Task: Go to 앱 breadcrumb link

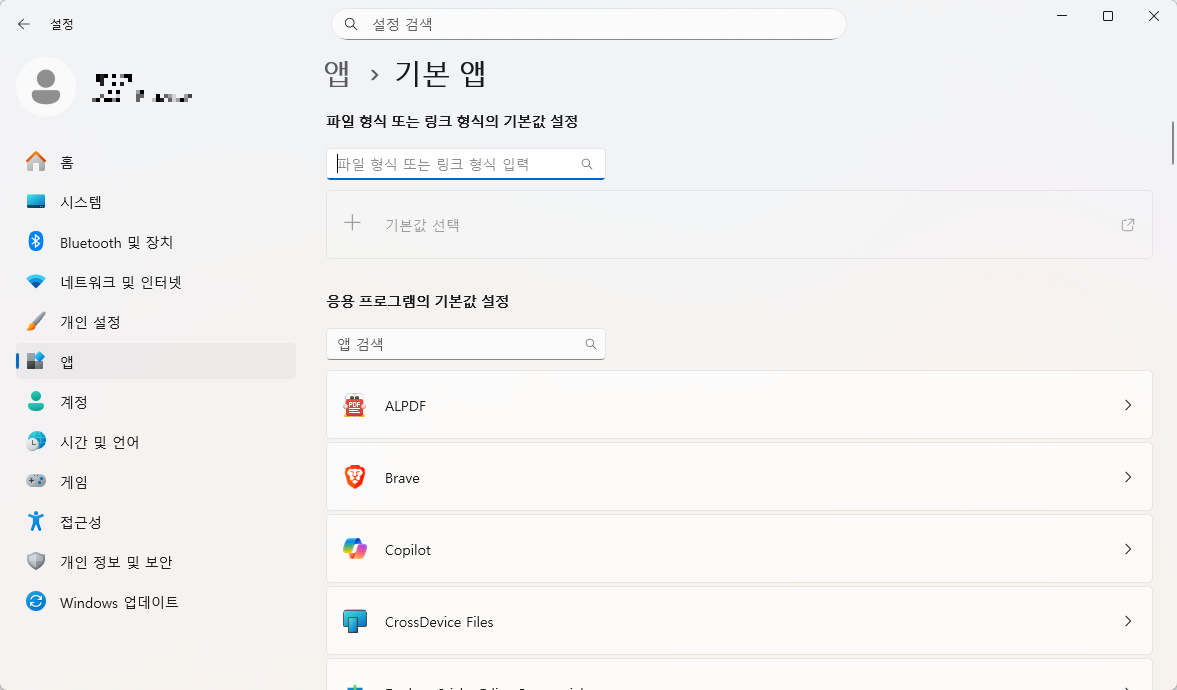Action: pos(337,74)
